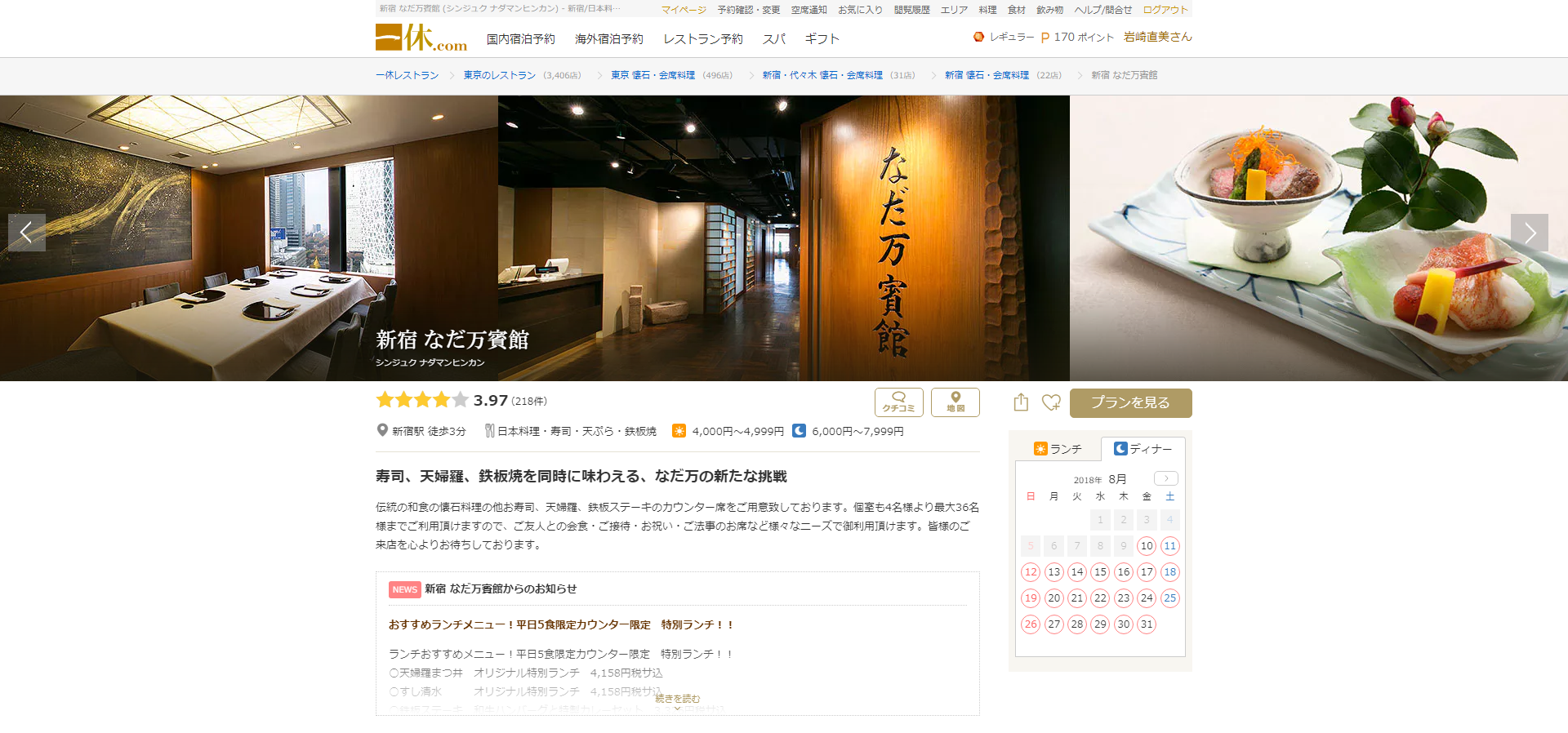The height and width of the screenshot is (733, 1568).
Task: Open 東京のレストラン breadcrumb
Action: 499,75
